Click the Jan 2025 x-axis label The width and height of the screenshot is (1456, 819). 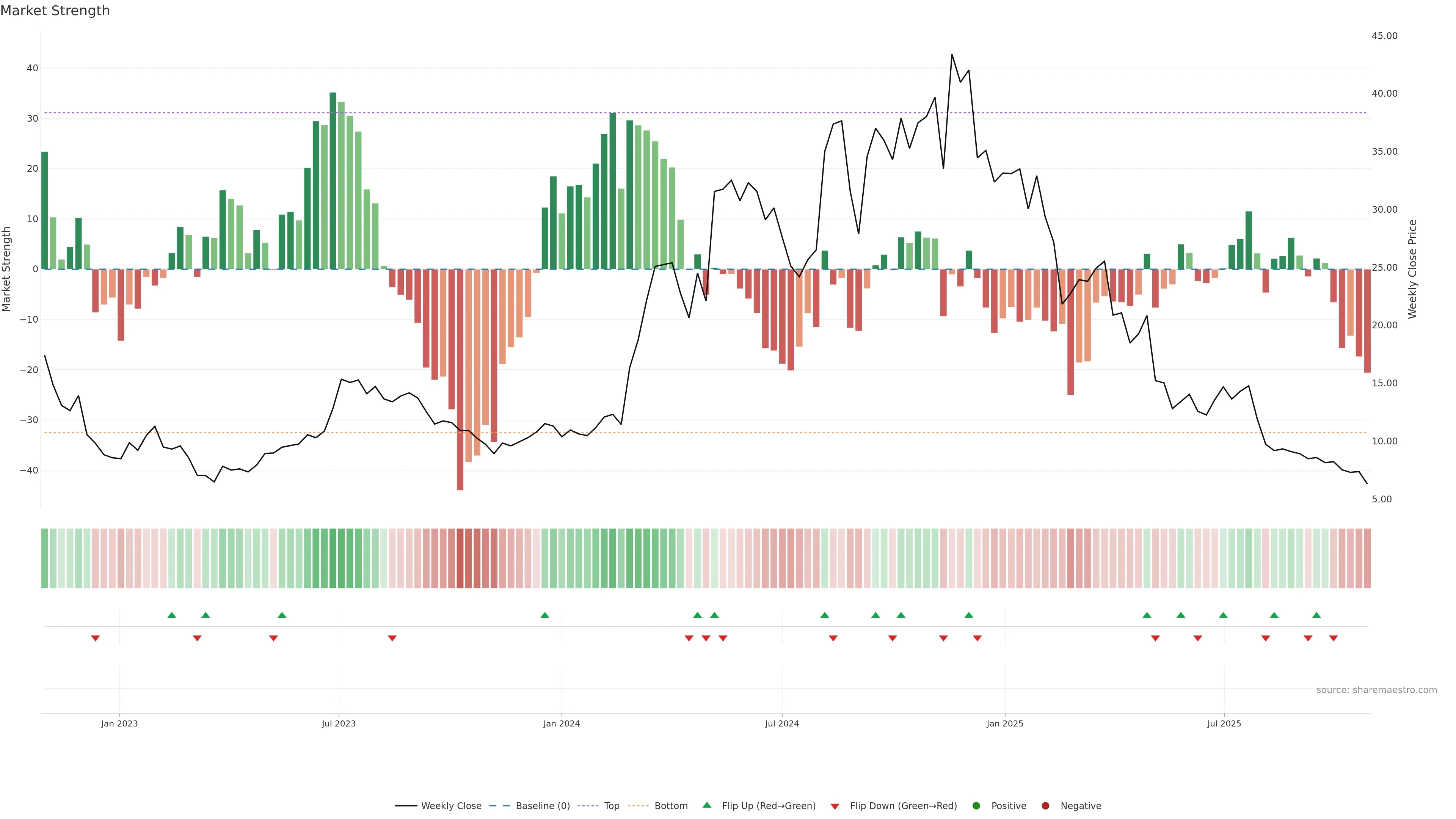tap(1005, 723)
